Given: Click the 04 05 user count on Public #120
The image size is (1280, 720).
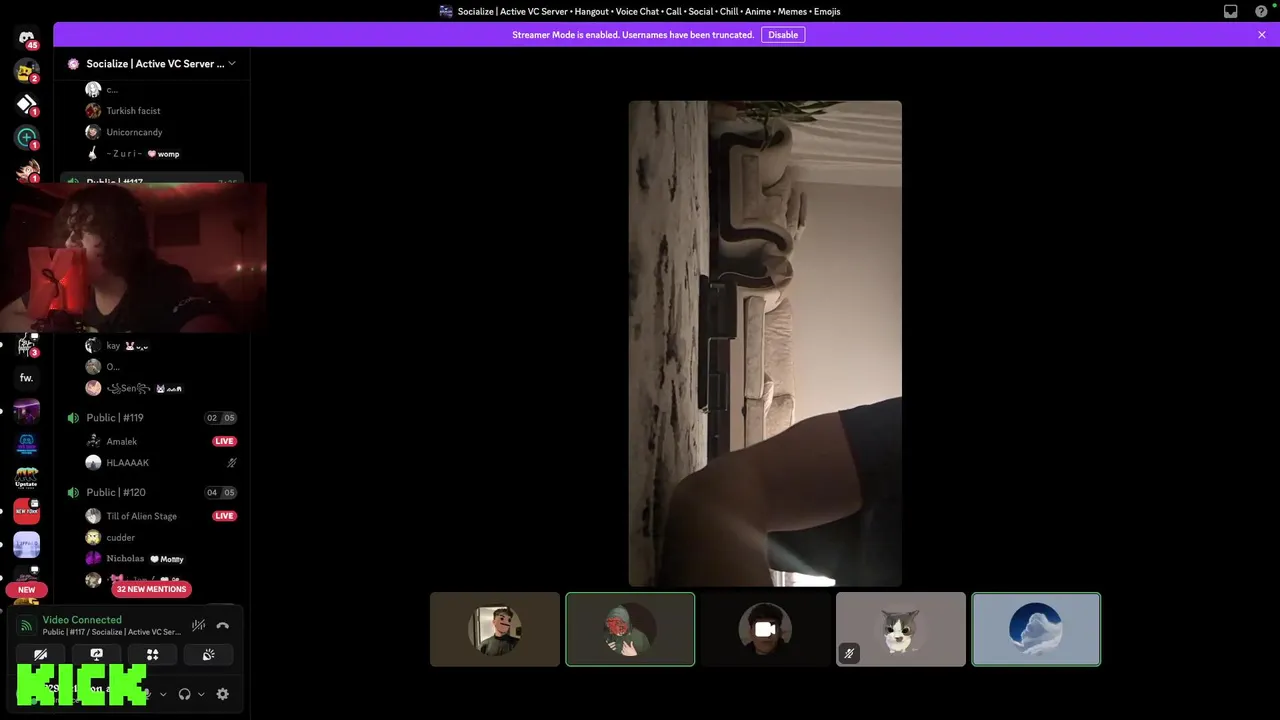Looking at the screenshot, I should click(x=220, y=492).
